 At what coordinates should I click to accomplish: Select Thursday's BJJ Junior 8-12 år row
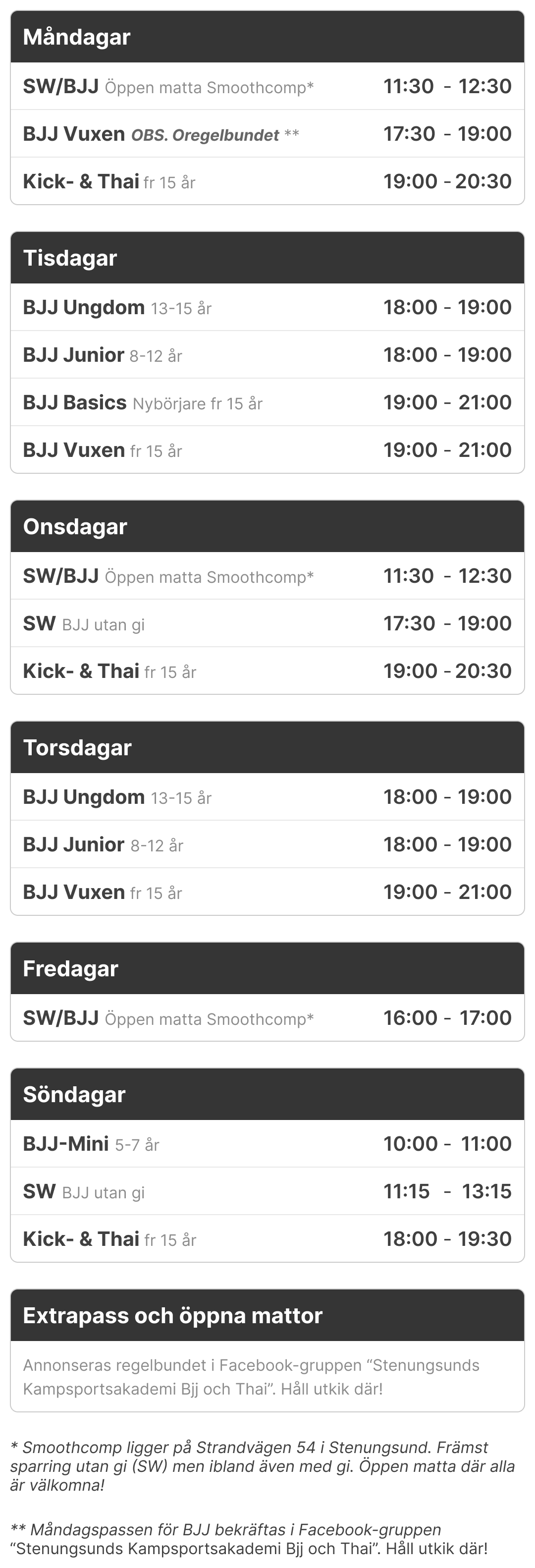tap(267, 844)
